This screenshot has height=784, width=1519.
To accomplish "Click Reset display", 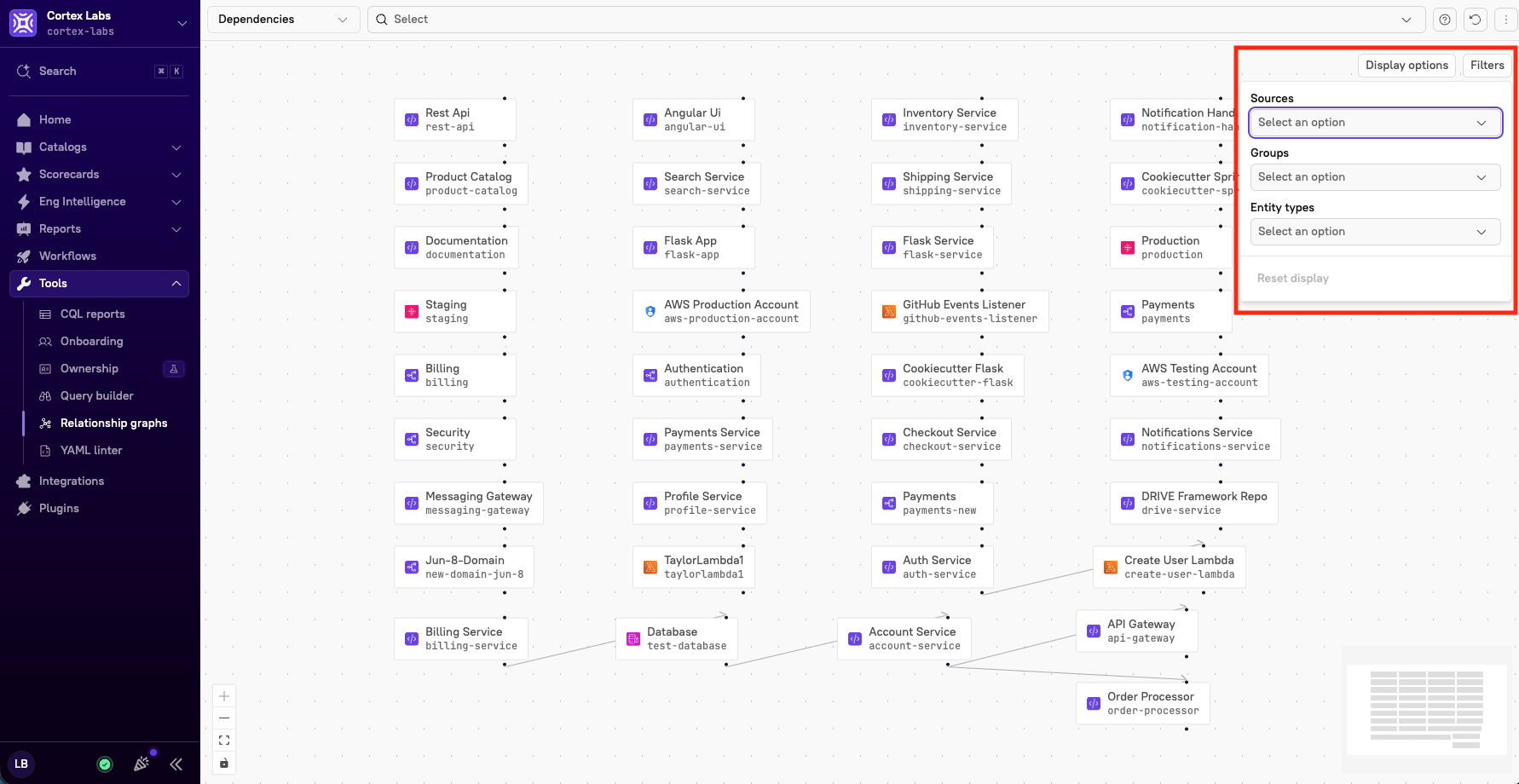I will (1292, 279).
